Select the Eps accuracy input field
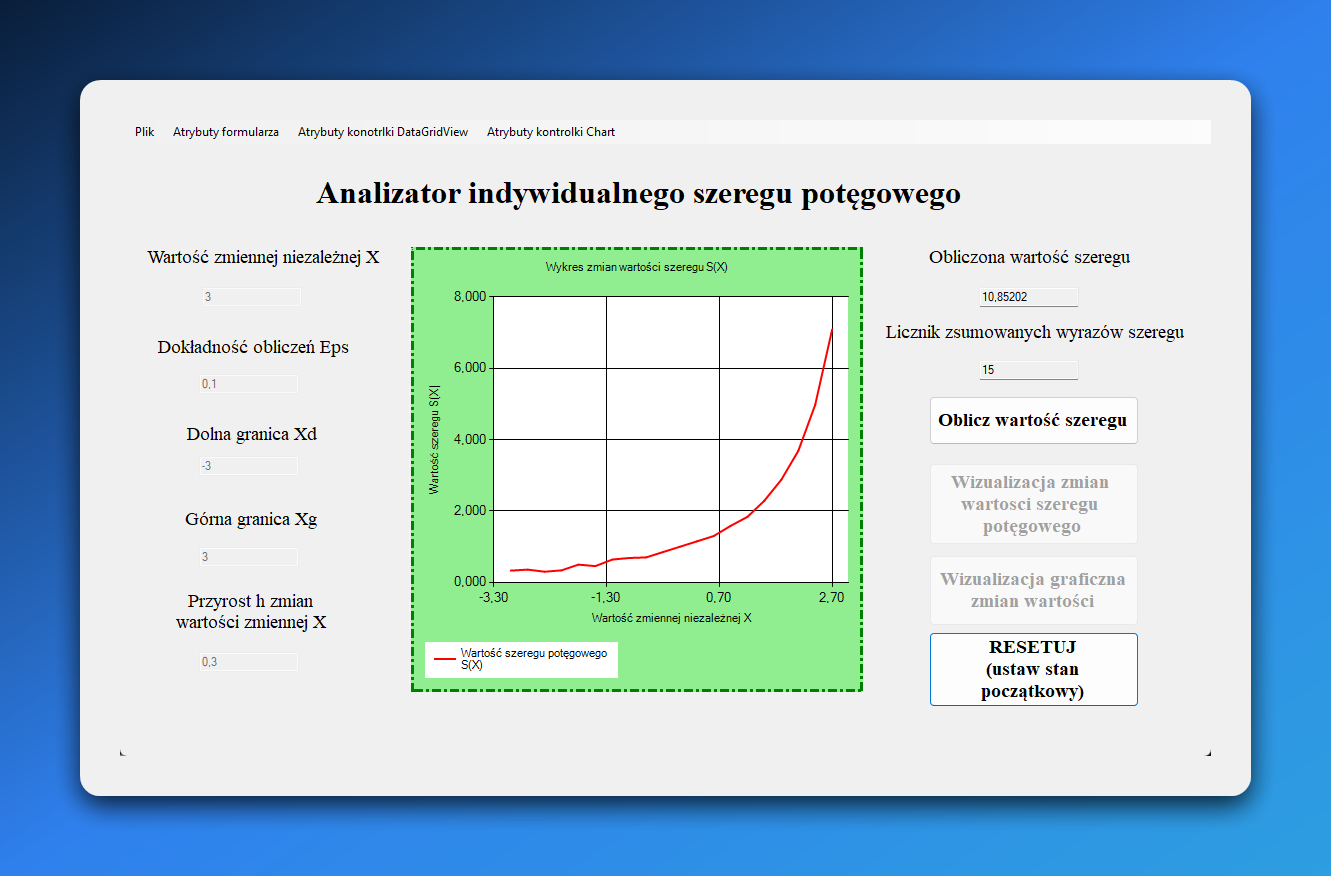 coord(248,384)
